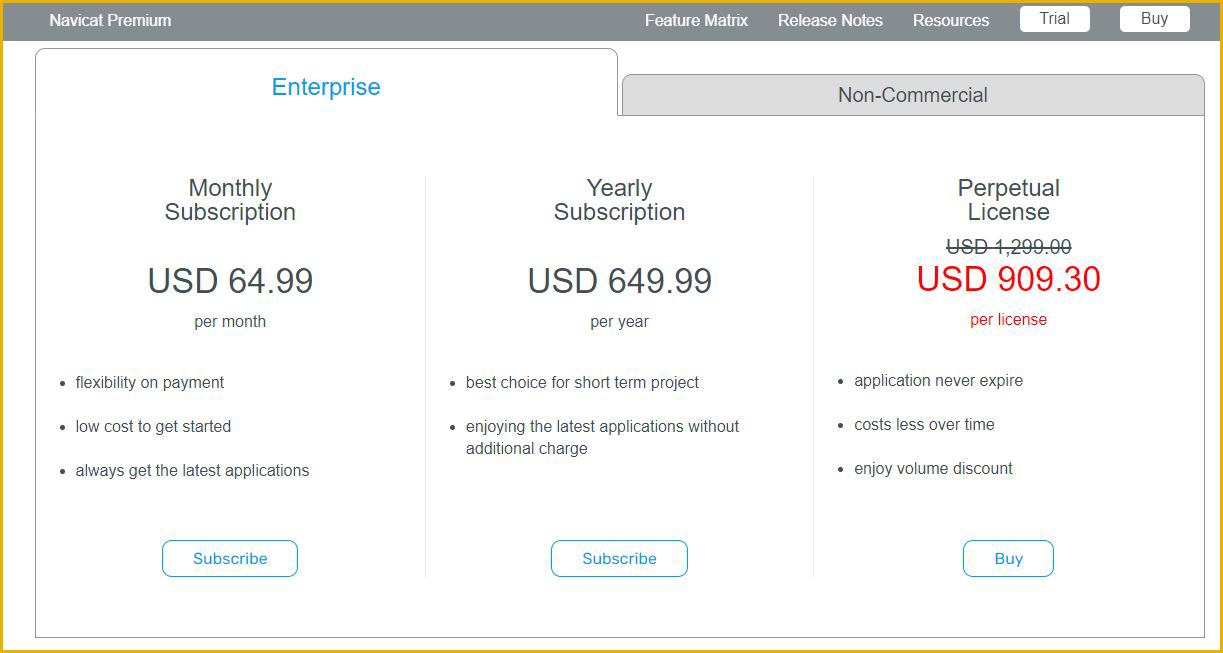1223x653 pixels.
Task: Select the Enterprise tab
Action: pos(326,87)
